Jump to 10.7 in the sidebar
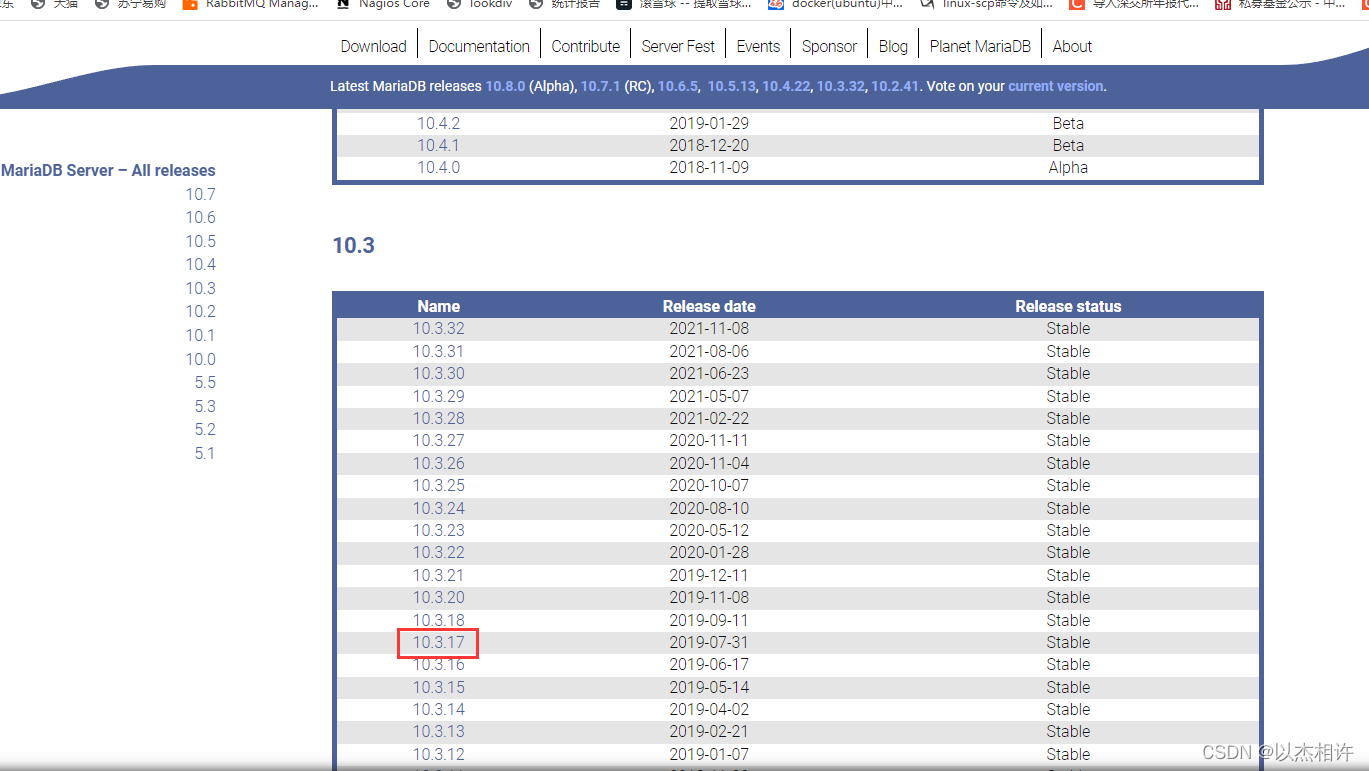Screen dimensions: 1369x771 tap(200, 194)
